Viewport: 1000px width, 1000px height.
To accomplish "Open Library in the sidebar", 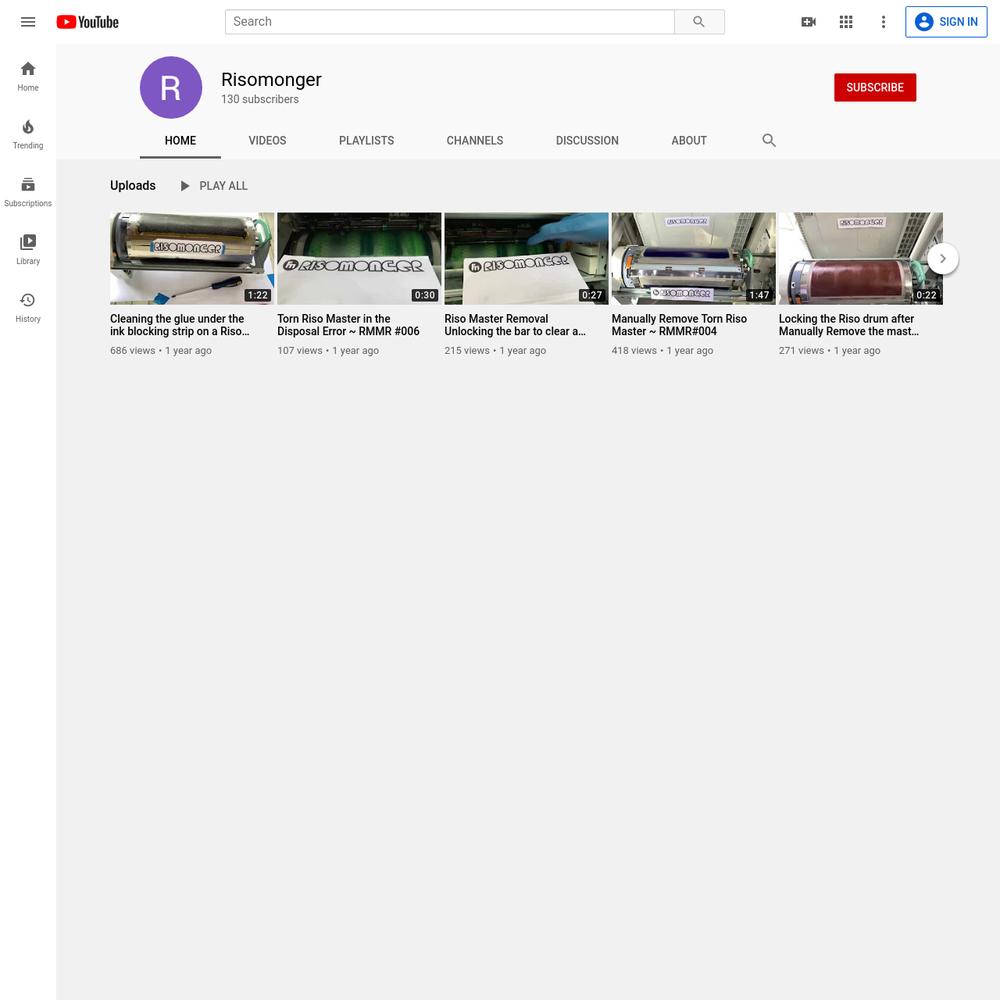I will point(28,250).
